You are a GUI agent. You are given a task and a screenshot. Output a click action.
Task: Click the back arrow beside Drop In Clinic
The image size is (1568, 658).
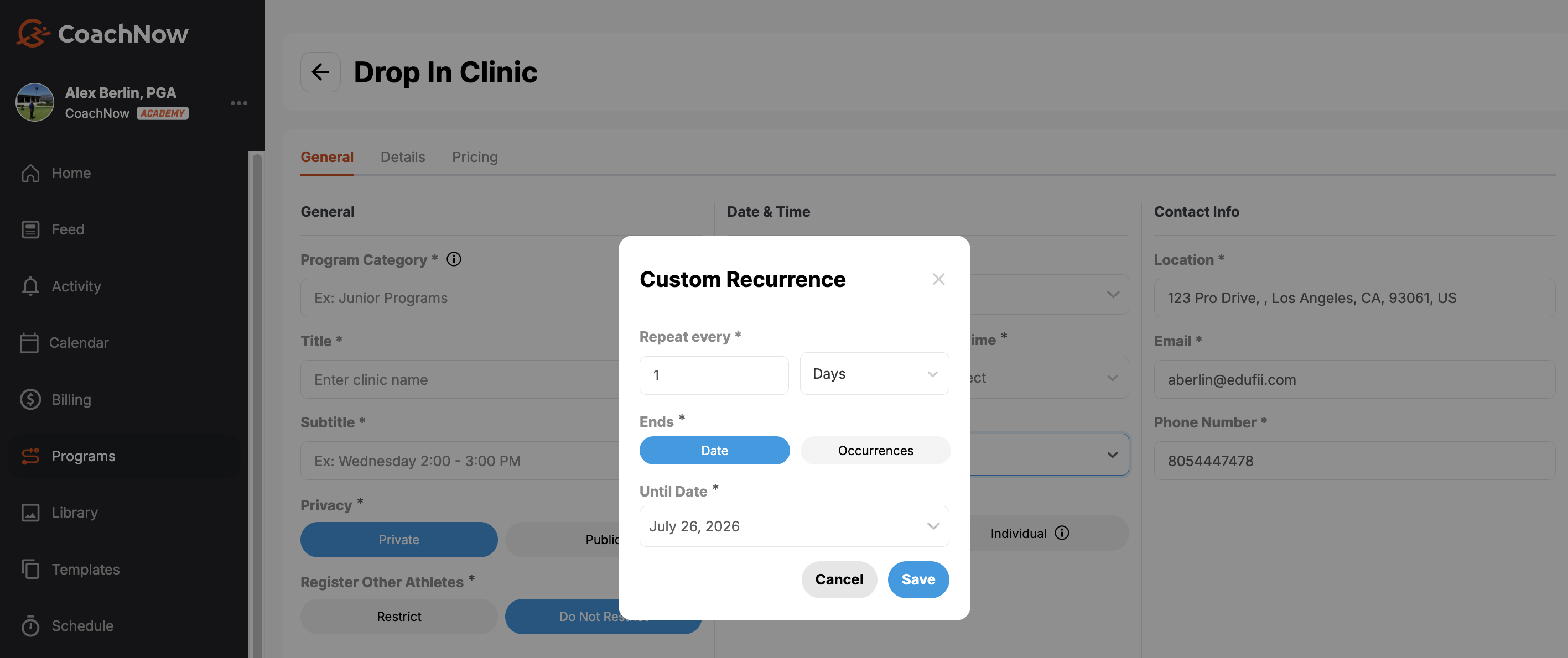[x=320, y=72]
